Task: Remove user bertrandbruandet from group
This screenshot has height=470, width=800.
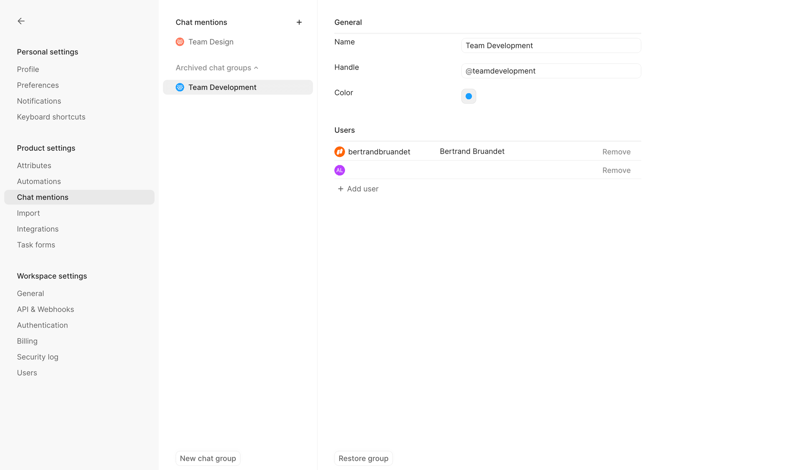Action: 616,152
